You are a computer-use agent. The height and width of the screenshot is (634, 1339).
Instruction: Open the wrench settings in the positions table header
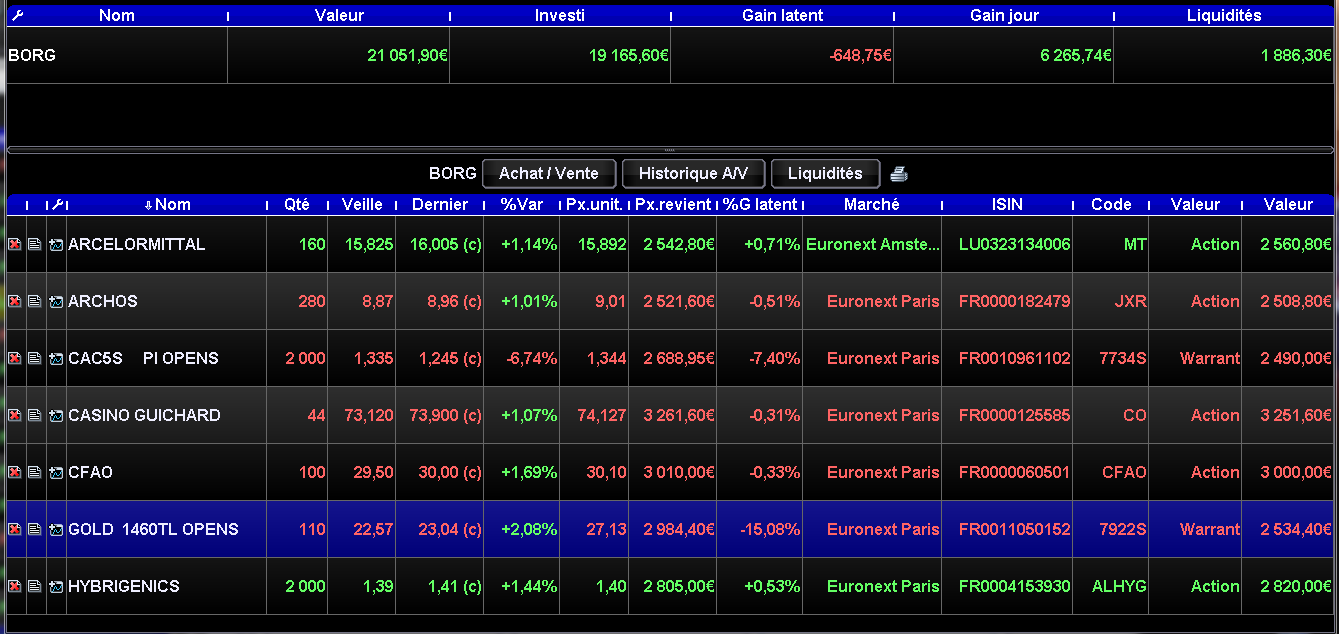pyautogui.click(x=57, y=204)
